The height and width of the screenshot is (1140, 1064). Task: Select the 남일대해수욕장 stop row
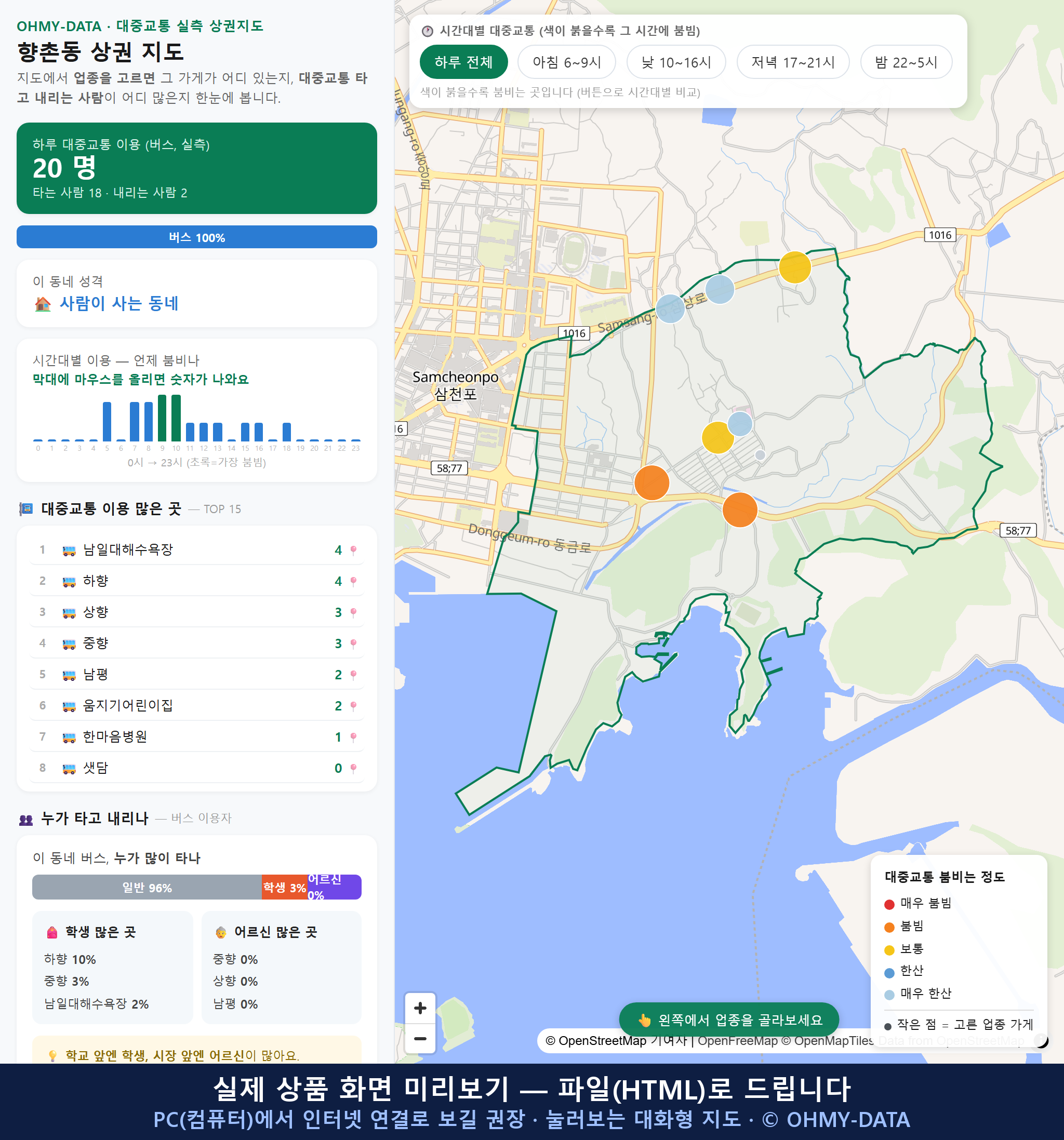[x=197, y=549]
